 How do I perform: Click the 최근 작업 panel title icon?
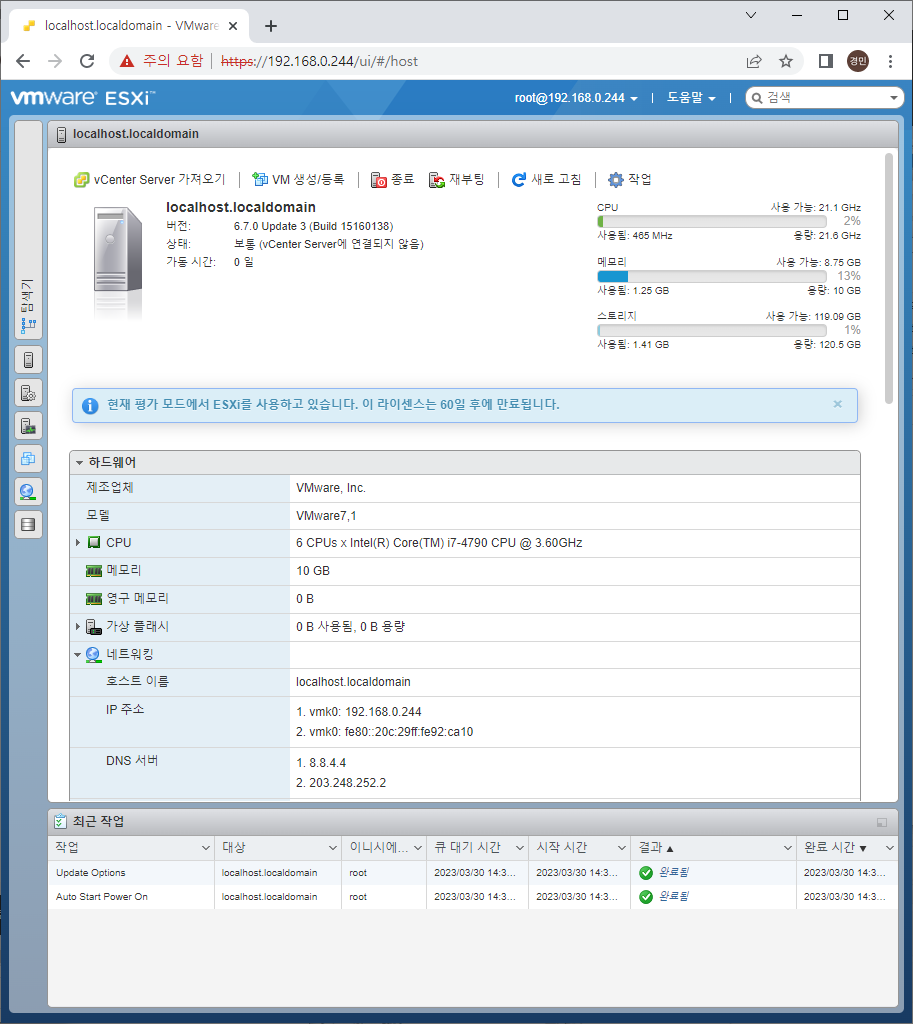[61, 822]
